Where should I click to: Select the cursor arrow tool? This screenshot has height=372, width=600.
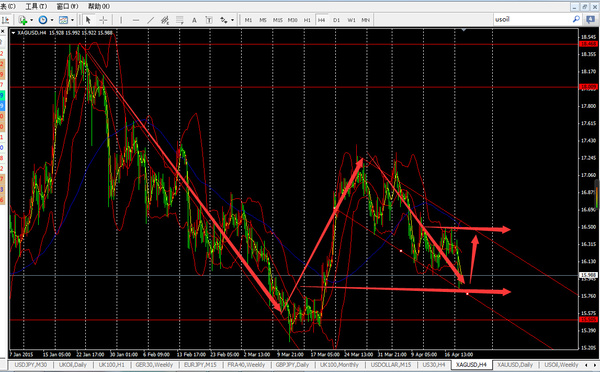pos(88,20)
